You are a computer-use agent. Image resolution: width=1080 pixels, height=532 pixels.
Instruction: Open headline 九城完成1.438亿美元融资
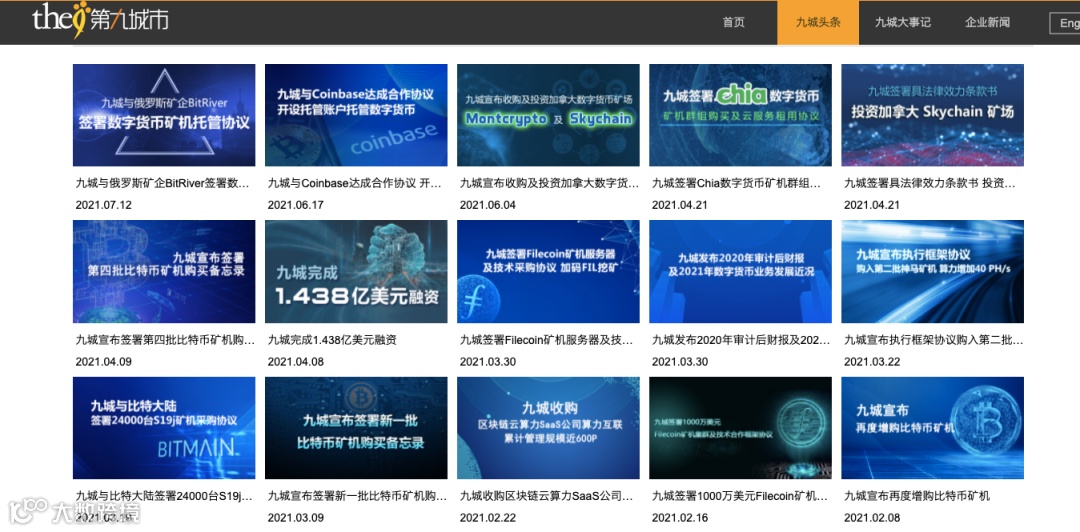click(x=332, y=340)
